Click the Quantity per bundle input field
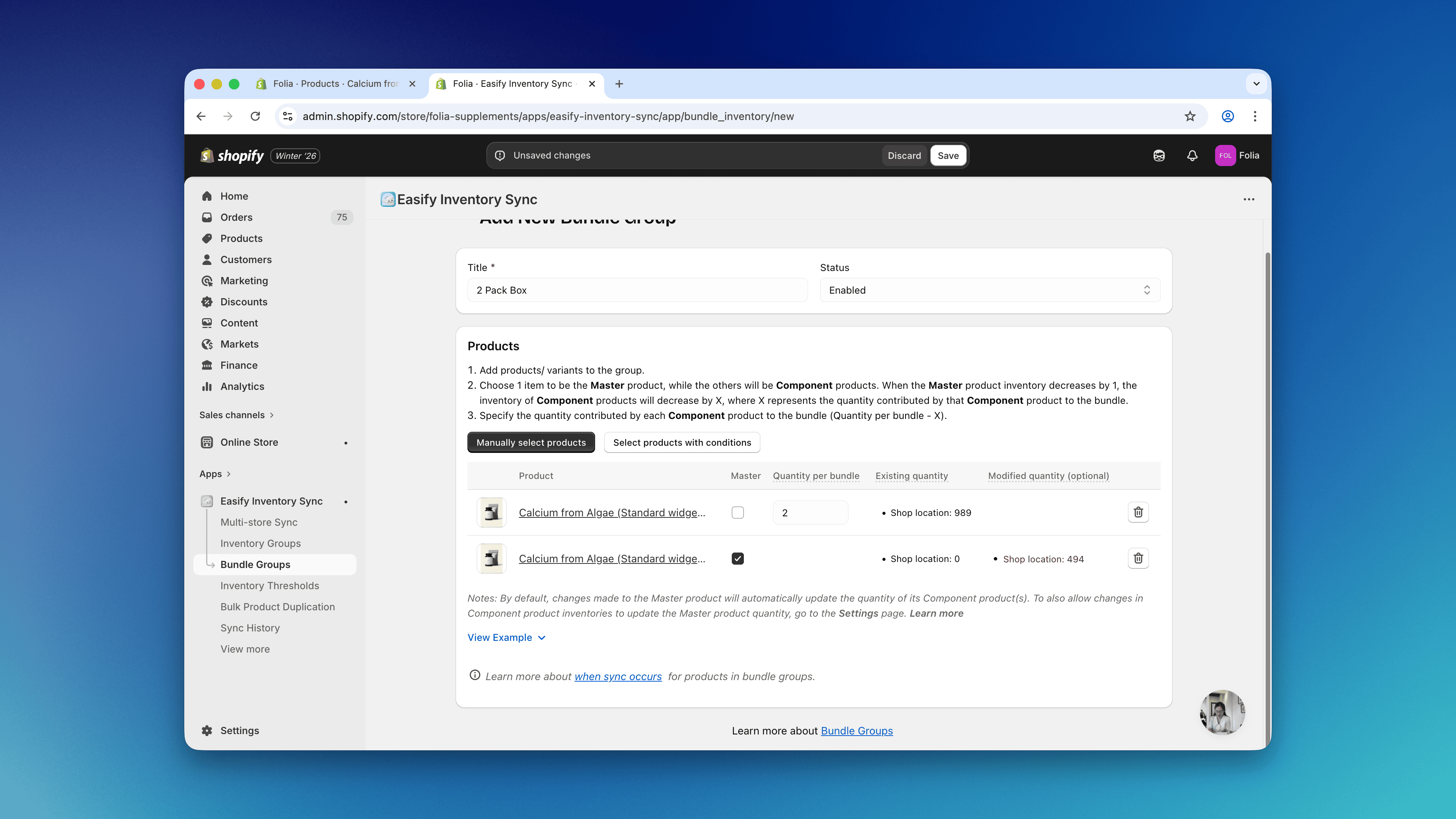 click(x=810, y=512)
